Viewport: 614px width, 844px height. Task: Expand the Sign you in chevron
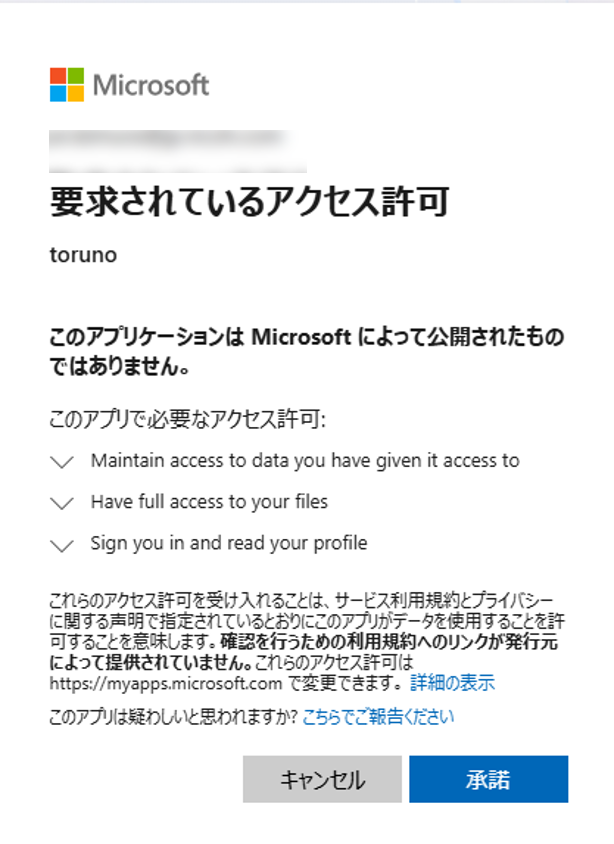click(x=62, y=545)
